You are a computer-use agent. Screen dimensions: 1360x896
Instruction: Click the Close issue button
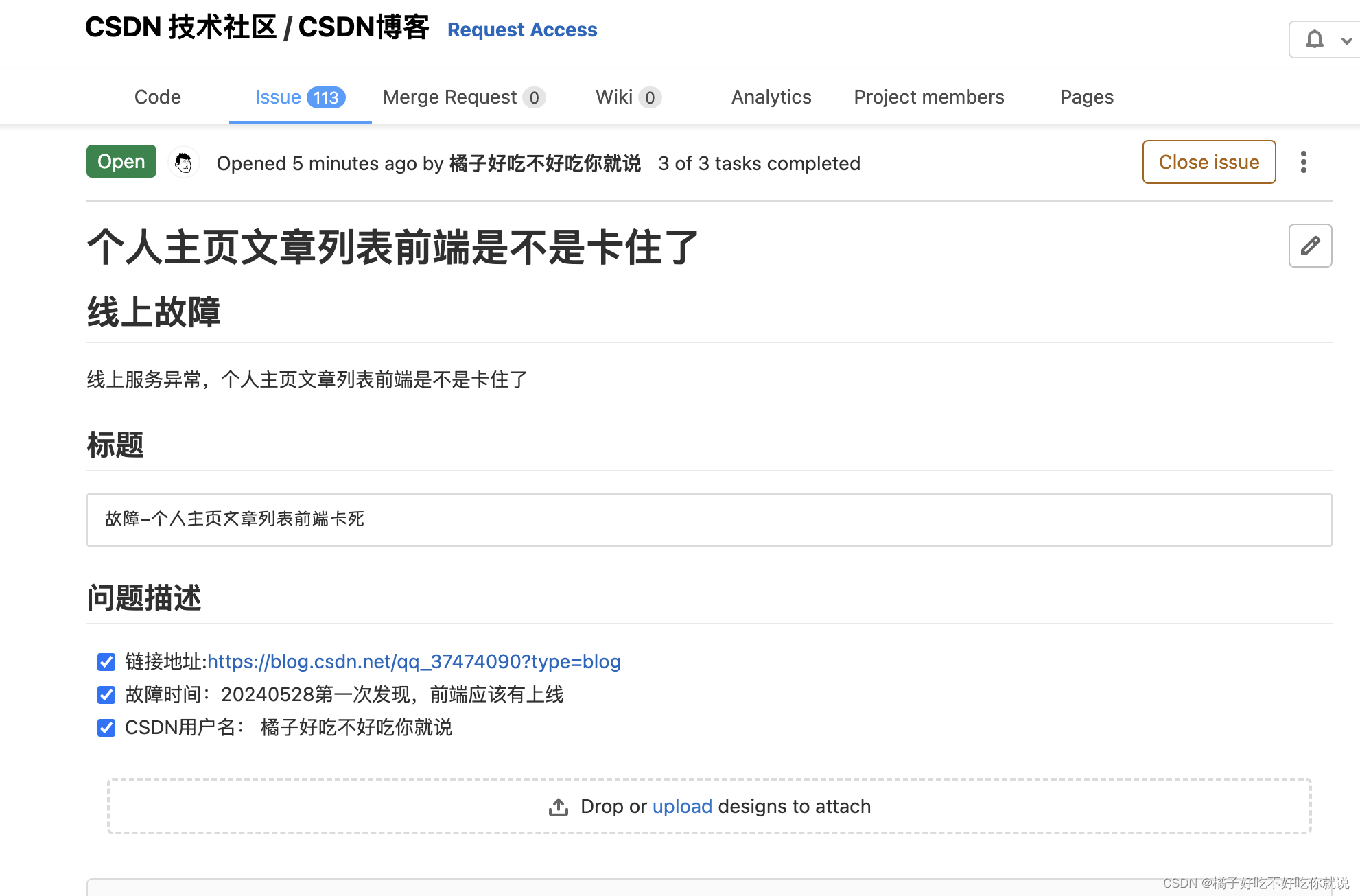(x=1208, y=162)
